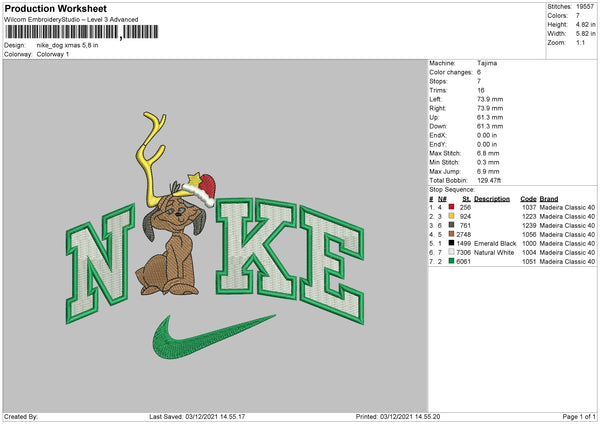Click the Production Worksheet title

pos(55,8)
